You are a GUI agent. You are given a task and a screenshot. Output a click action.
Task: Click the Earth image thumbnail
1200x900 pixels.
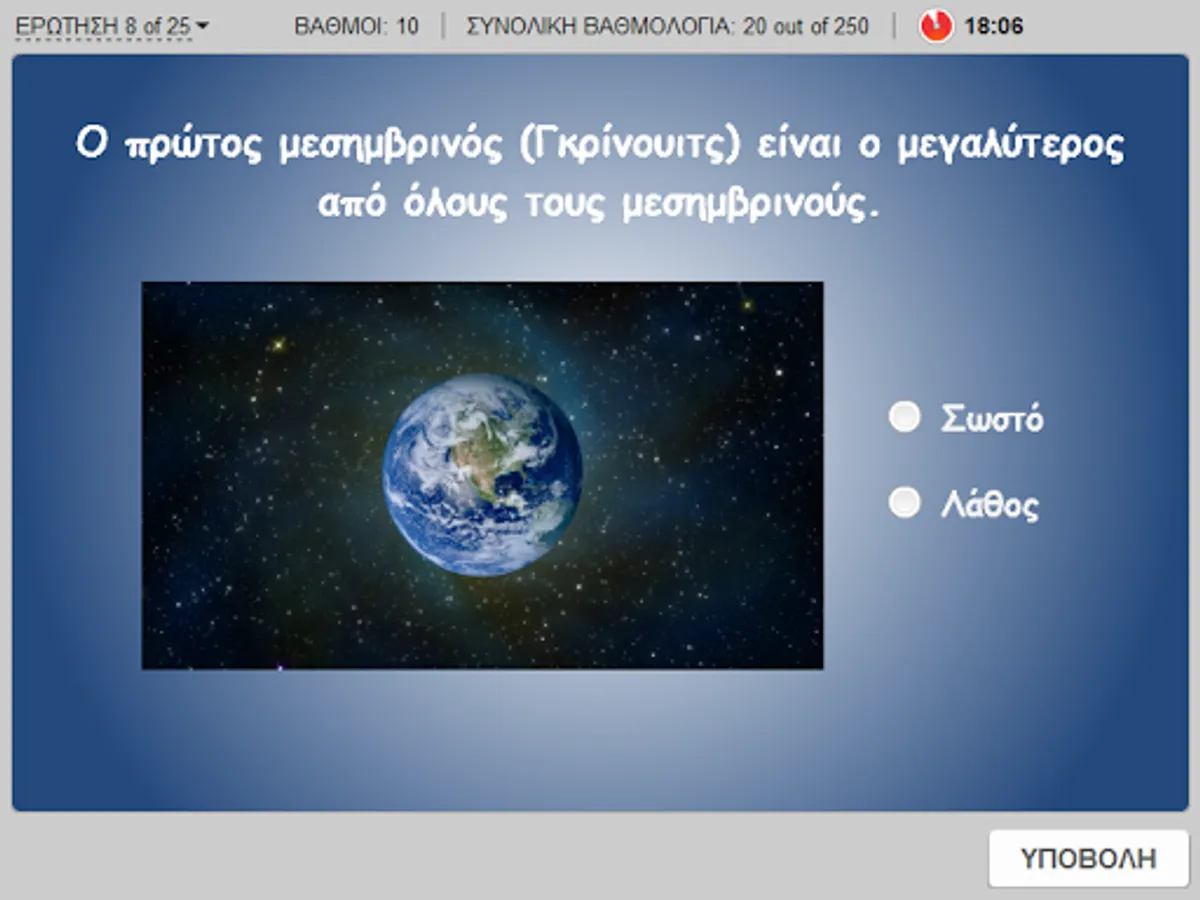[x=482, y=475]
